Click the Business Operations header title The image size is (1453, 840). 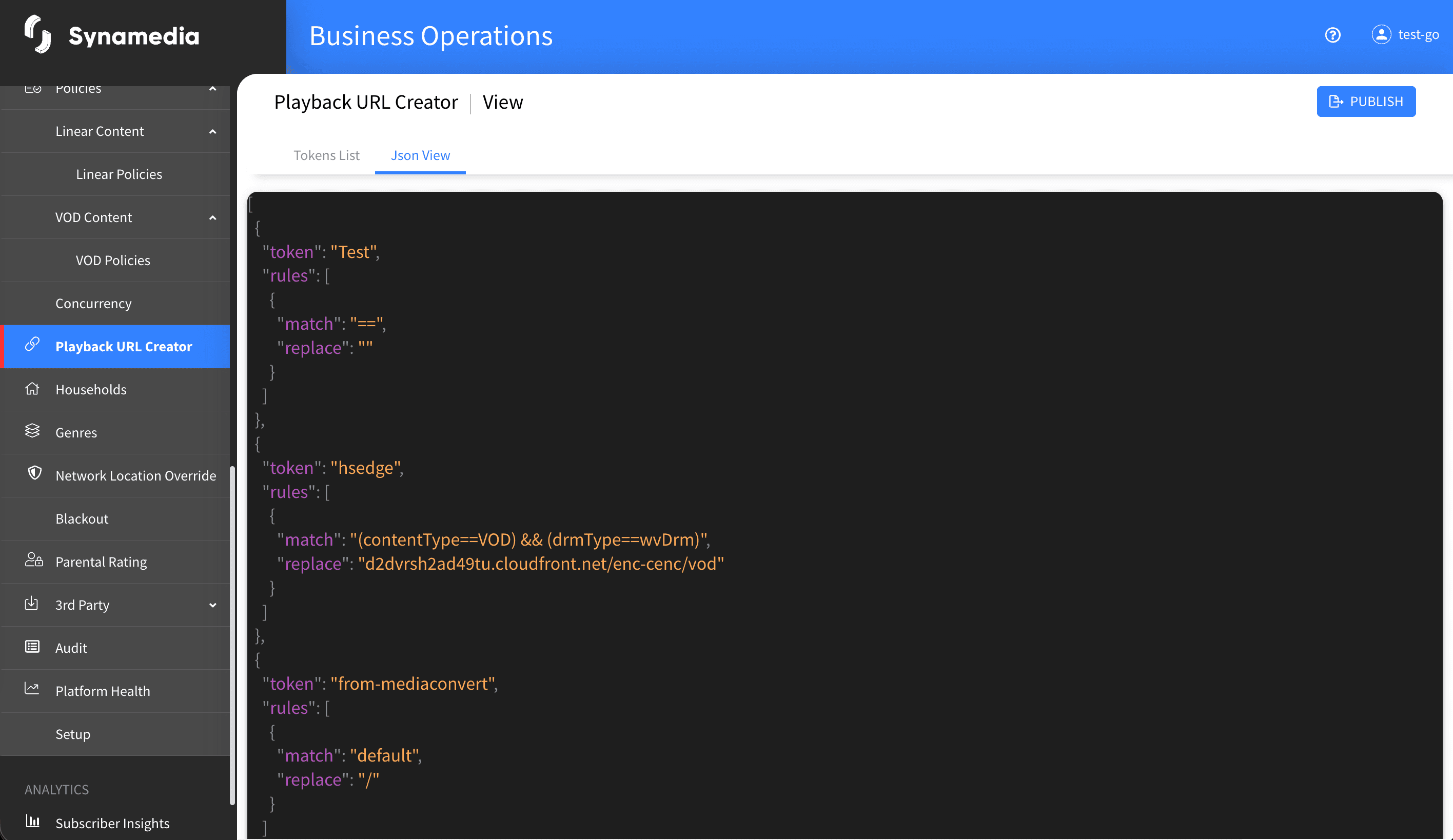click(430, 36)
